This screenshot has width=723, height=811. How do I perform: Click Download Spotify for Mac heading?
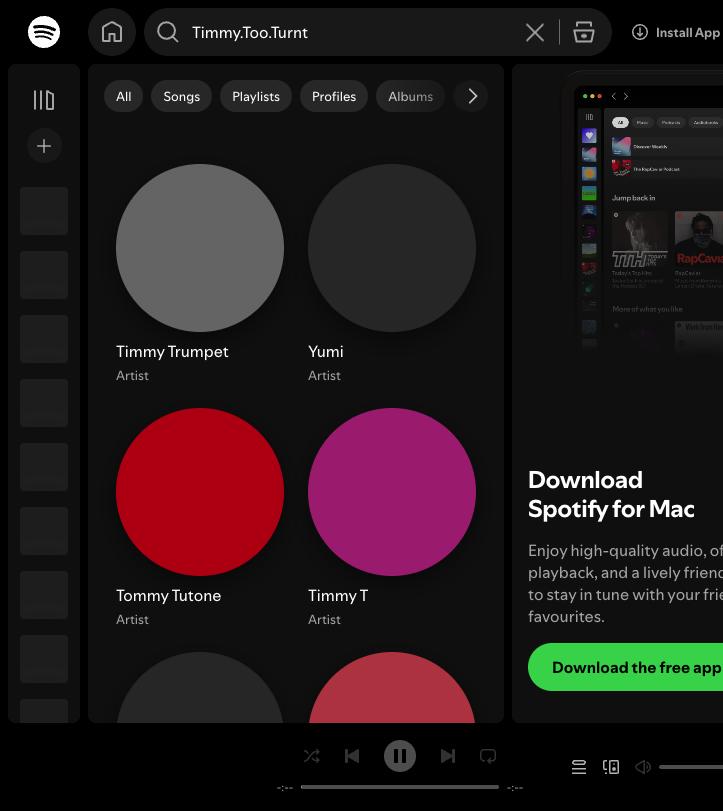coord(611,494)
